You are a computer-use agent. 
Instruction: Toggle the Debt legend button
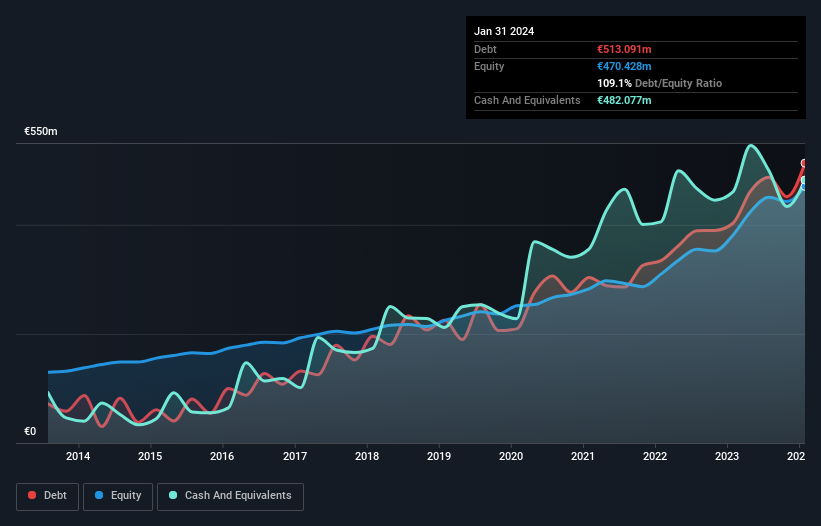tap(47, 496)
